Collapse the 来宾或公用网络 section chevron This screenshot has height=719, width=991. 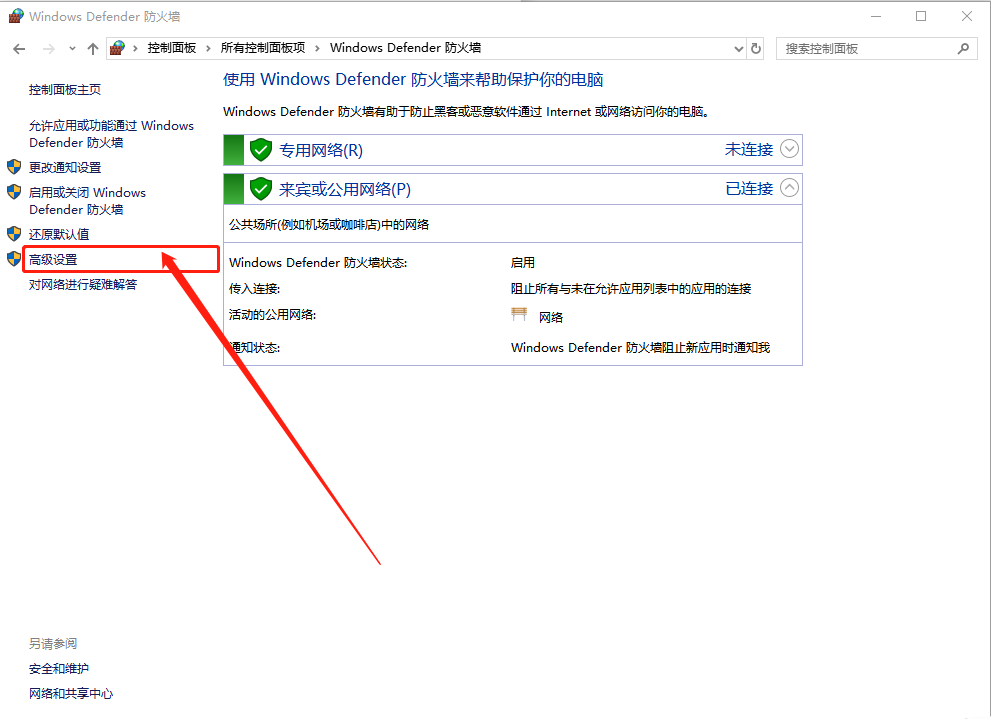[789, 188]
